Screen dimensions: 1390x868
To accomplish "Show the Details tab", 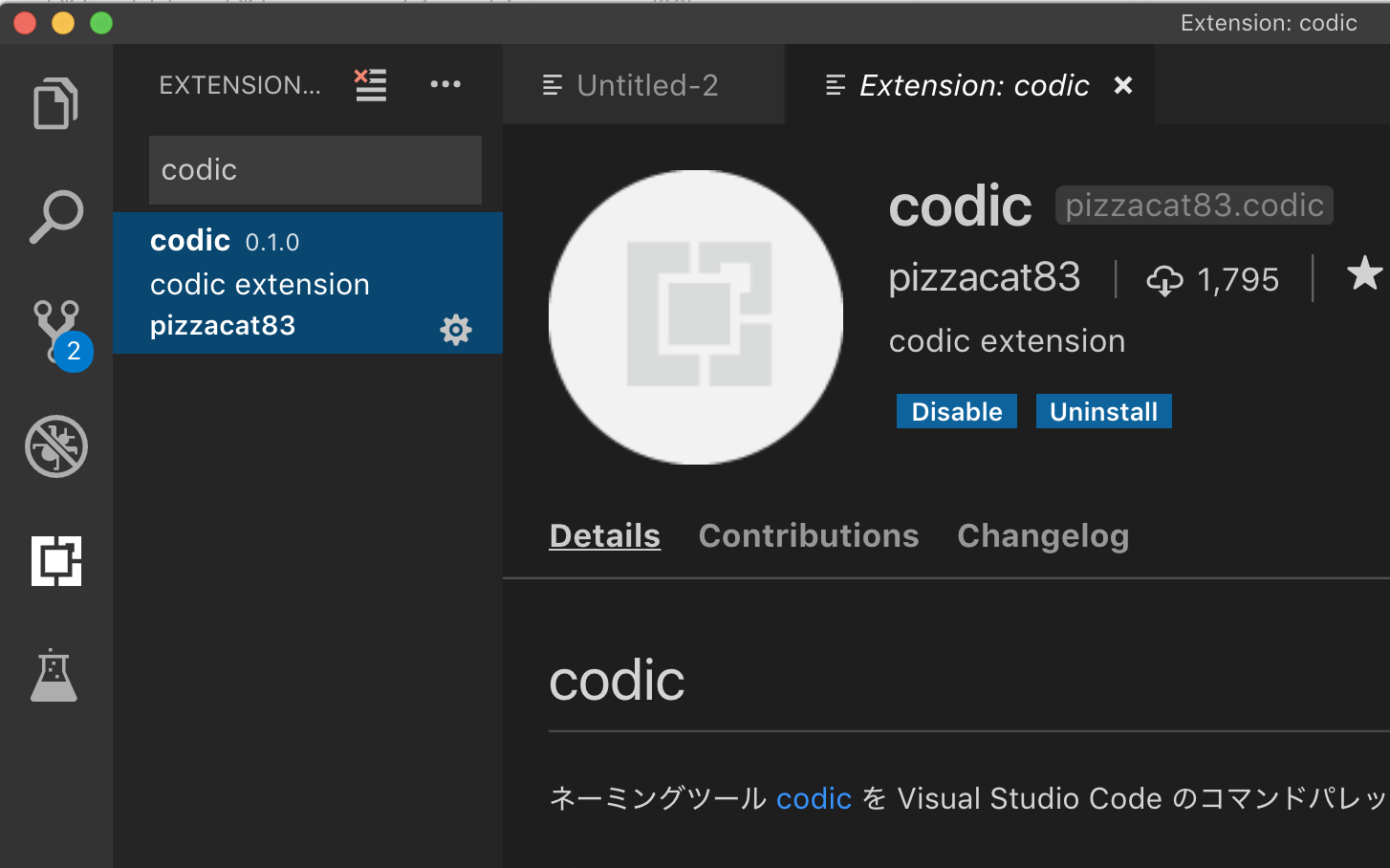I will pyautogui.click(x=605, y=536).
